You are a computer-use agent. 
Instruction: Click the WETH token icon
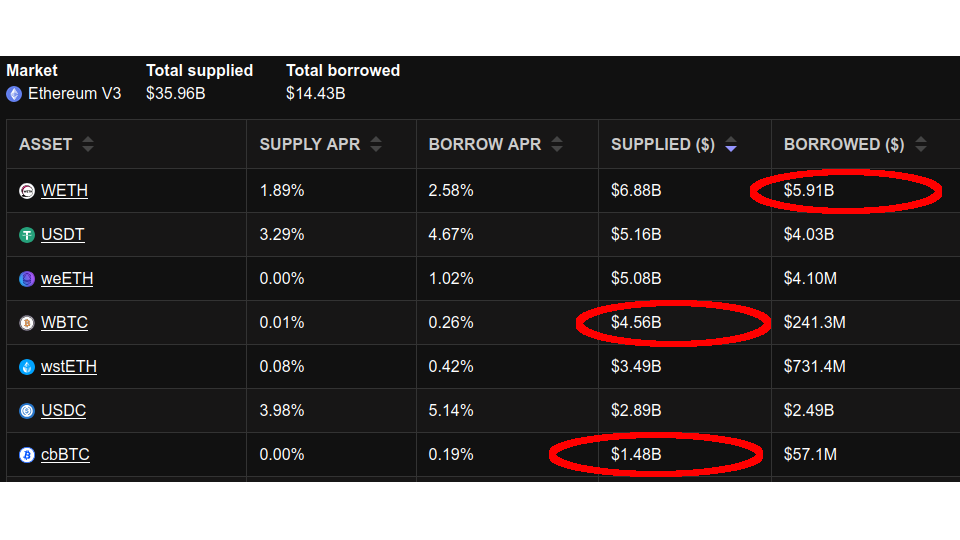coord(27,191)
